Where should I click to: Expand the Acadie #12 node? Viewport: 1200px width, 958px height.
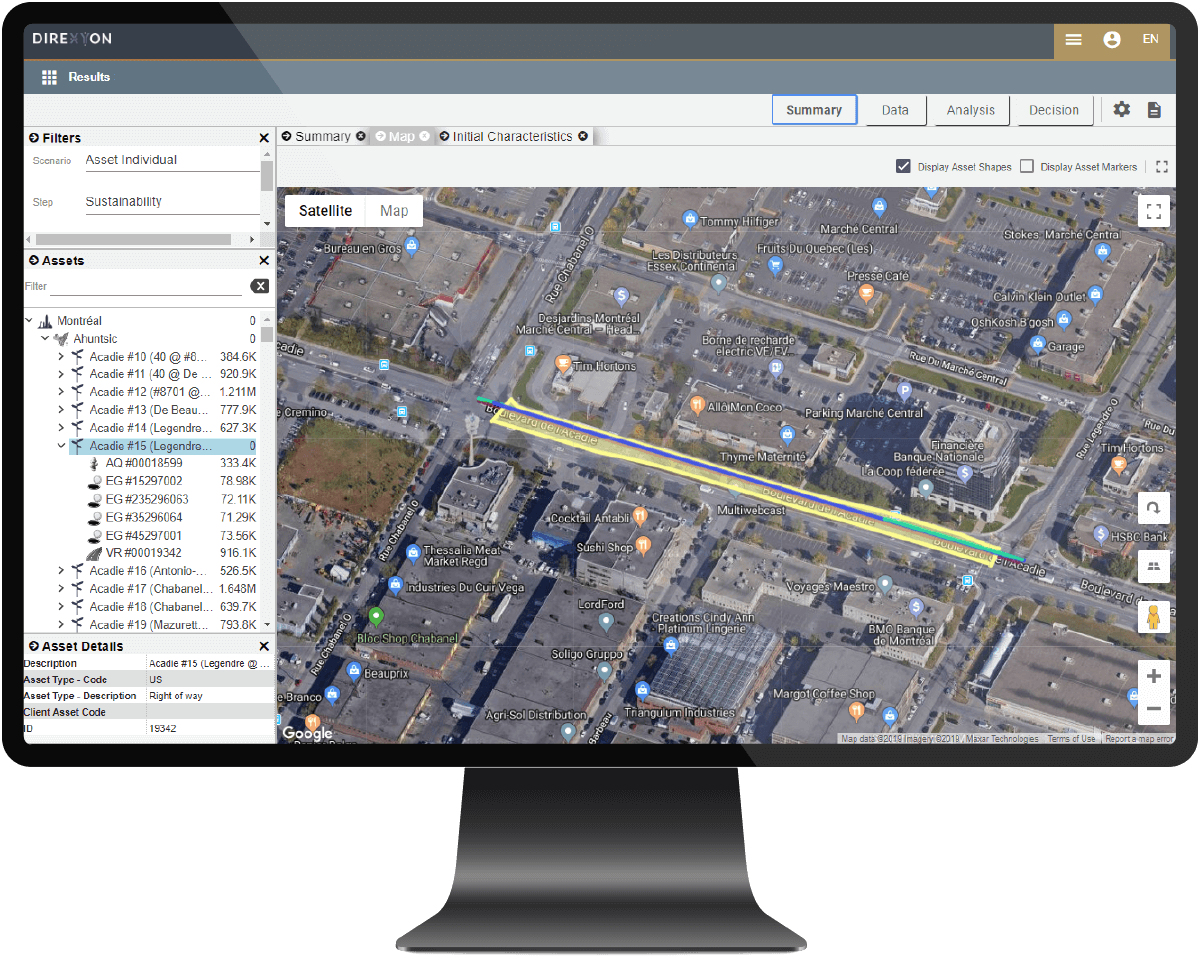click(60, 392)
